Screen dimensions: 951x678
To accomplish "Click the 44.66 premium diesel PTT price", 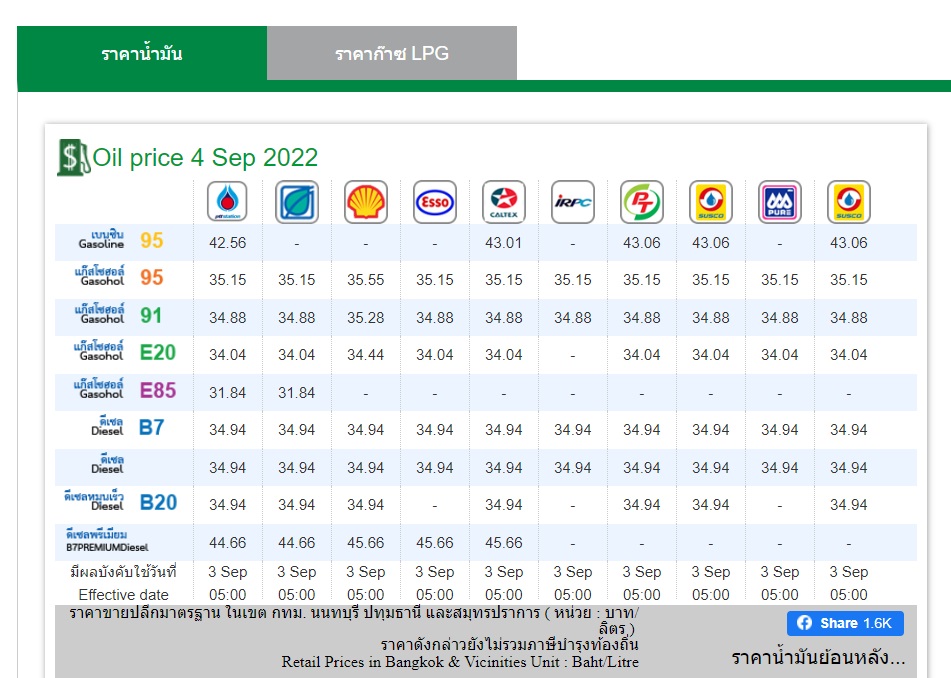I will (227, 543).
